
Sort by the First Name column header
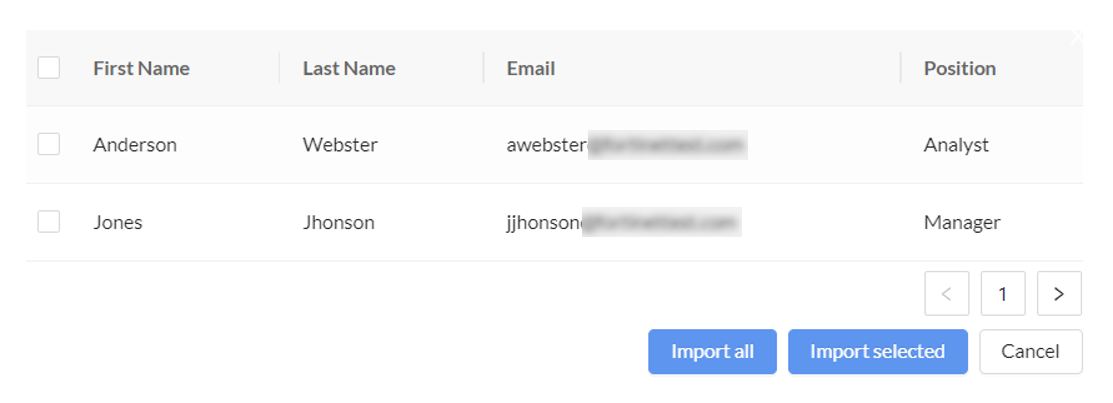click(141, 69)
